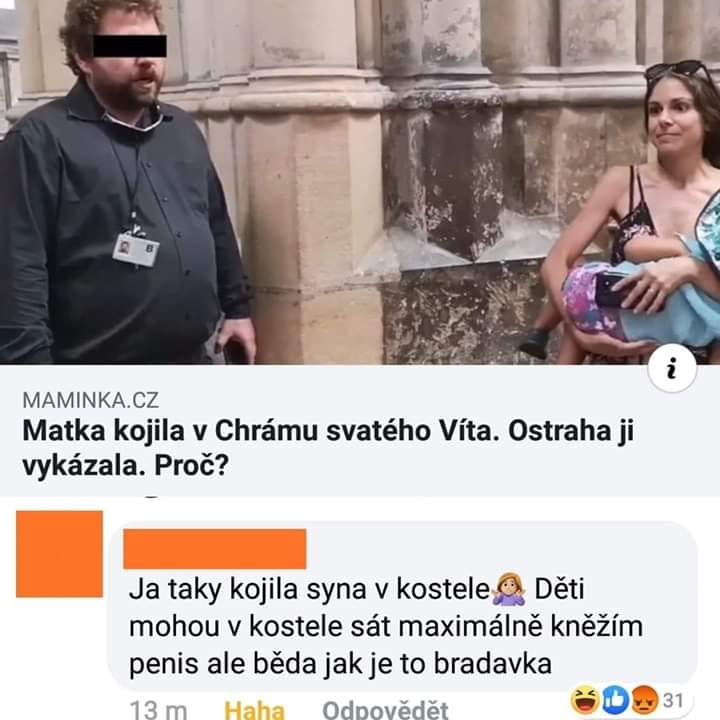Click the laughing Haha reaction emoji icon
Viewport: 720px width, 720px height.
click(x=585, y=699)
